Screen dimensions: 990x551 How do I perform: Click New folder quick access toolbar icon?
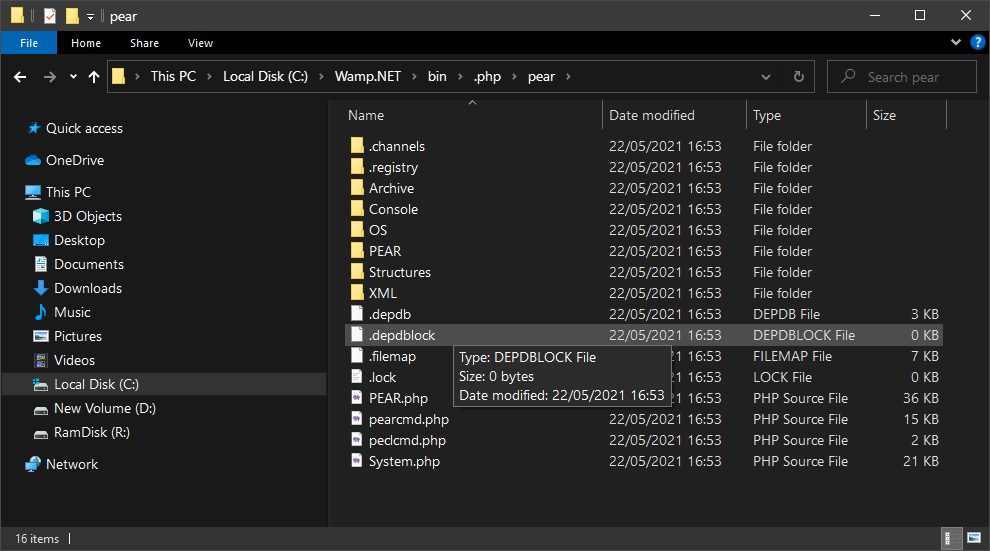point(73,16)
